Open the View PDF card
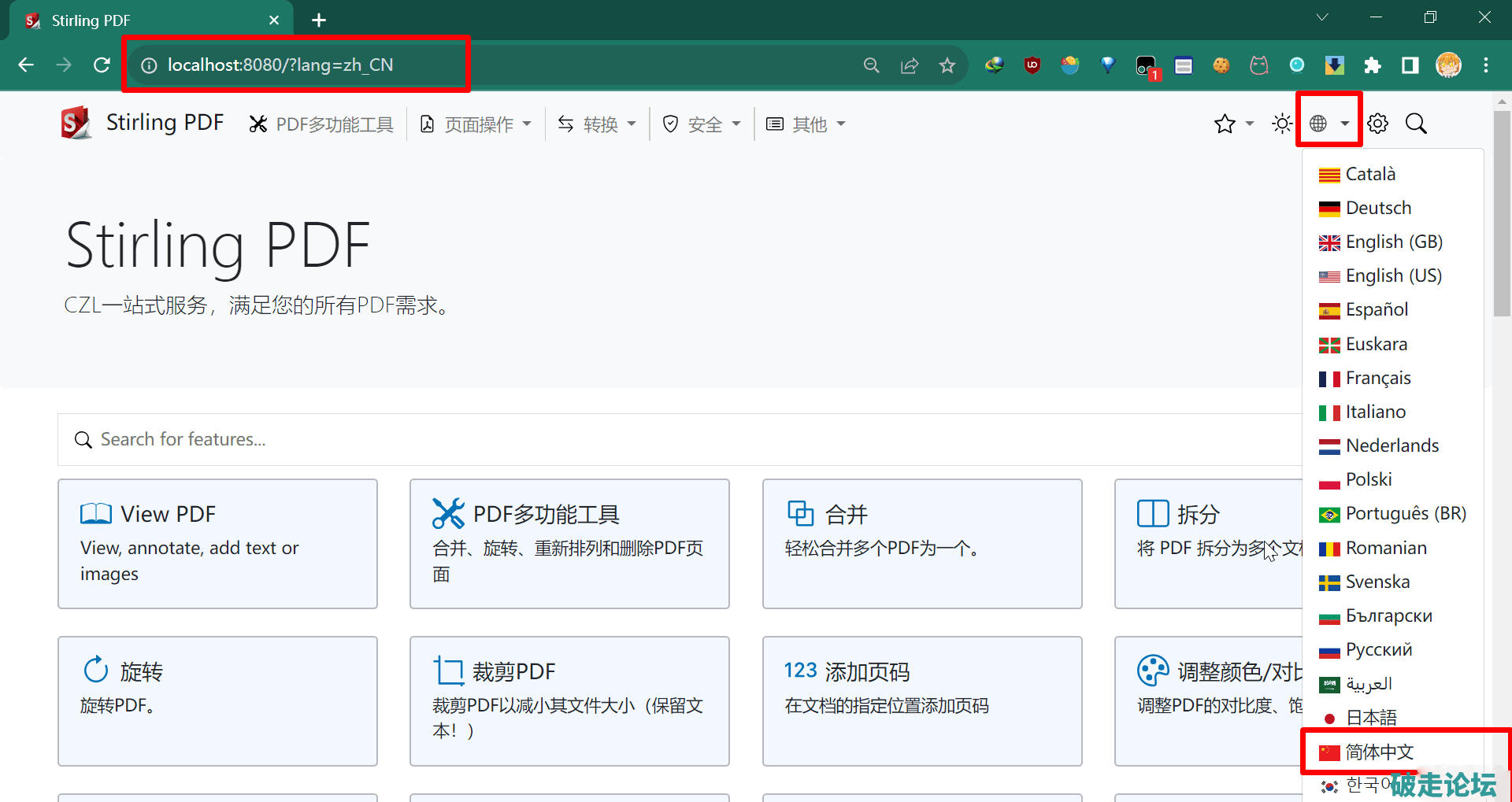1512x802 pixels. 217,543
